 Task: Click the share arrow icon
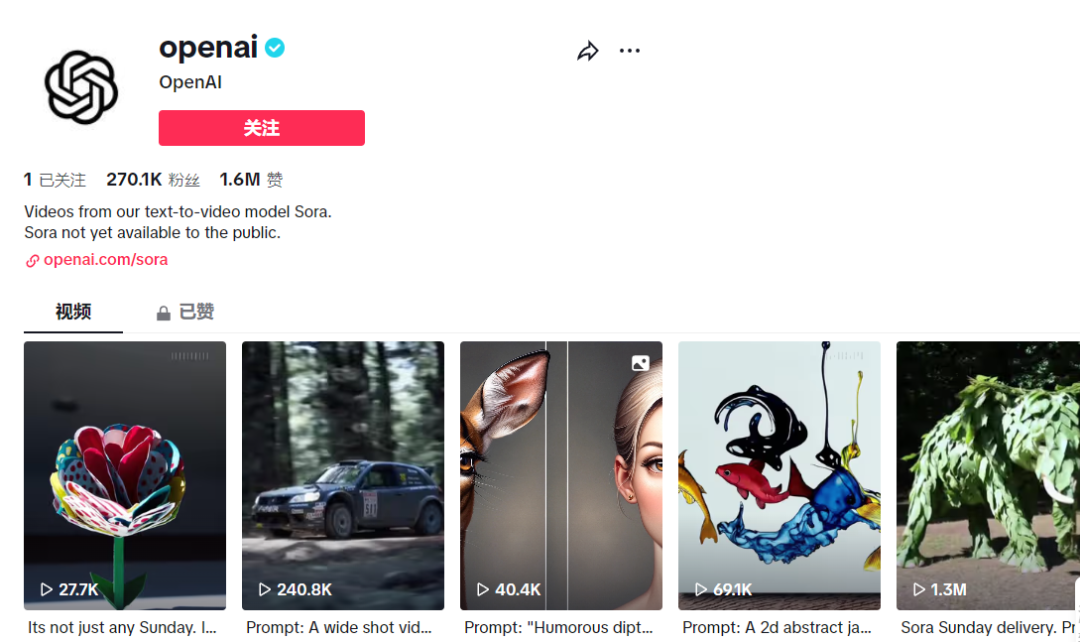click(588, 51)
